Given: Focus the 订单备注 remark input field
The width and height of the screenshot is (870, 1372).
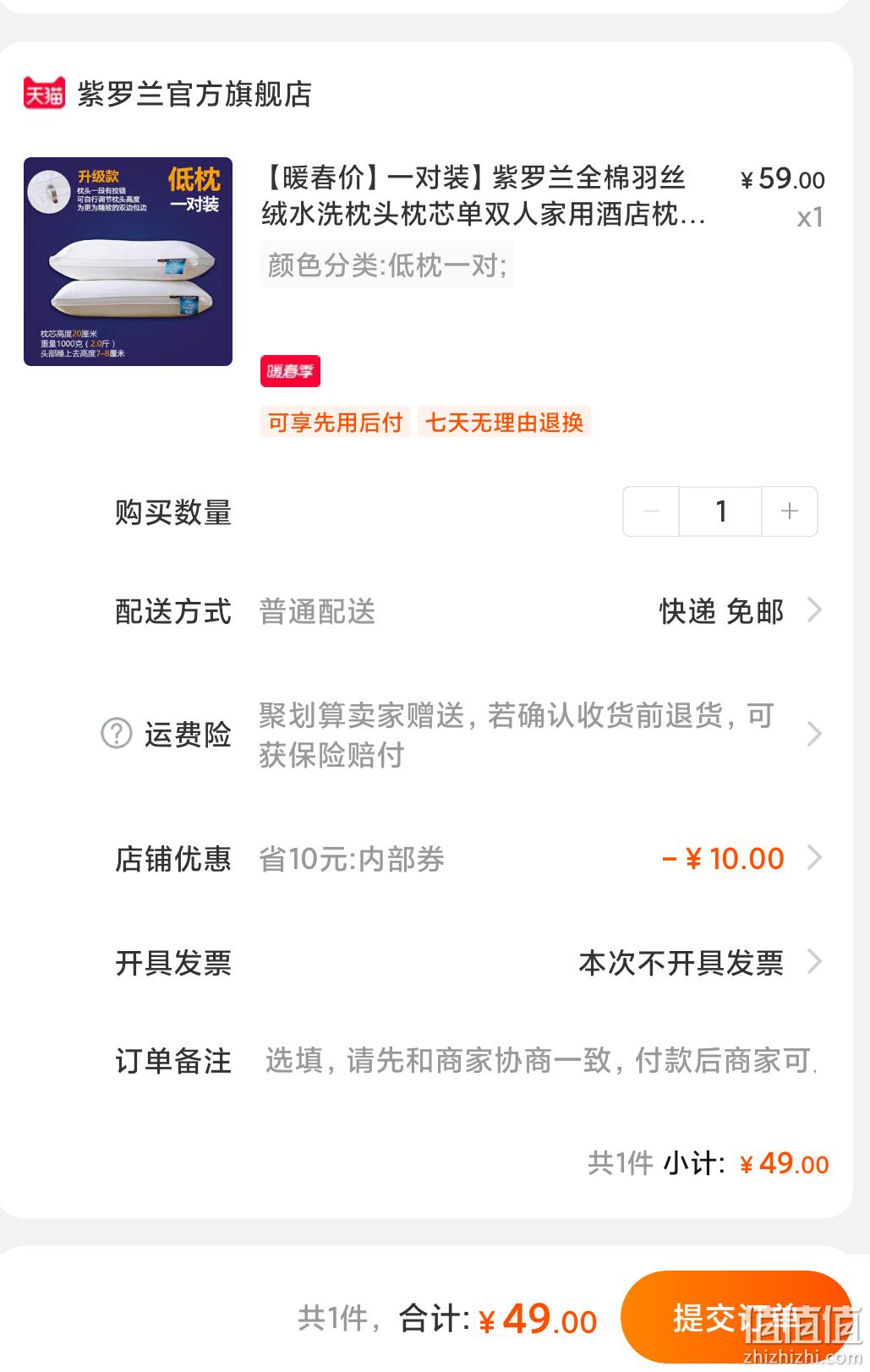Looking at the screenshot, I should [x=541, y=1060].
